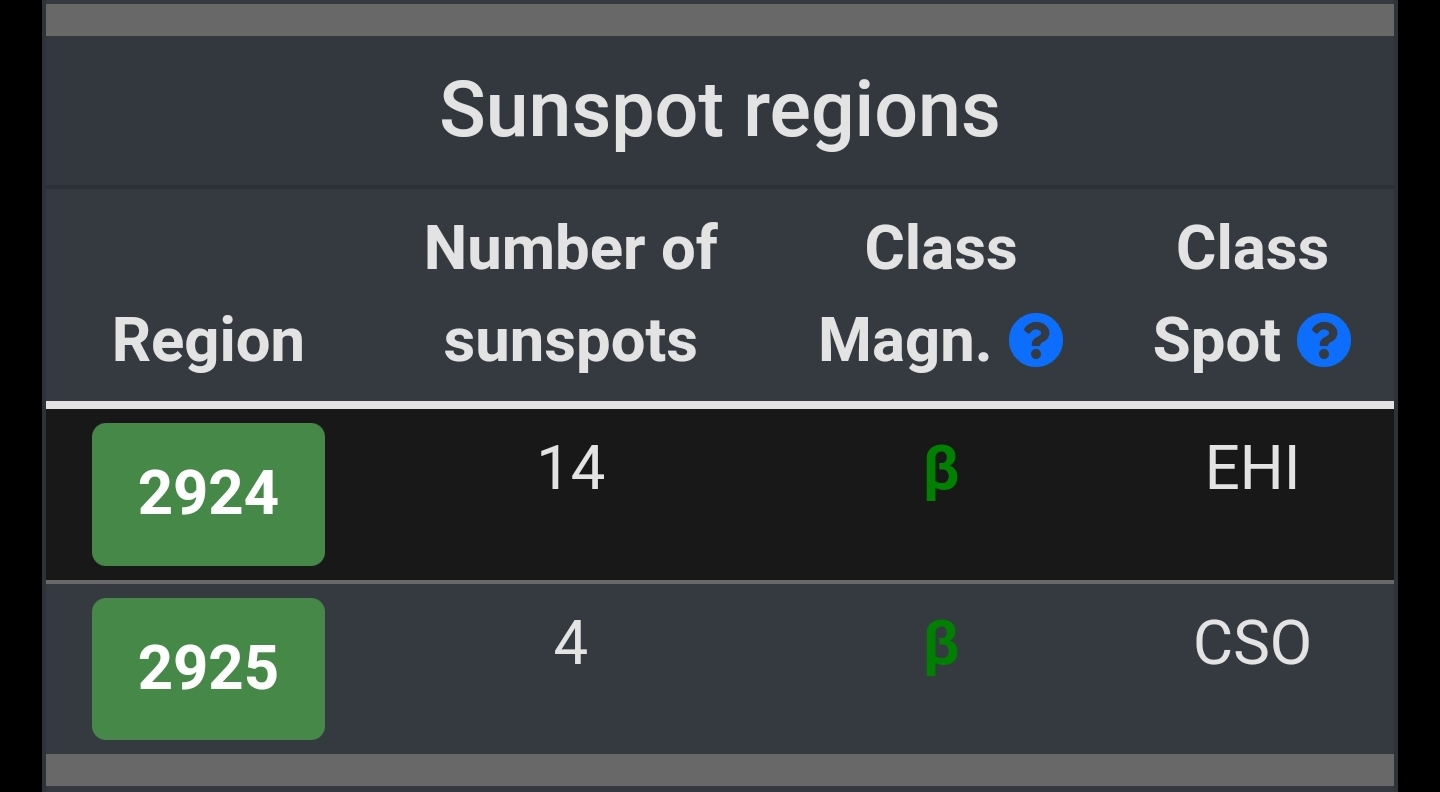Screen dimensions: 1440x792
Task: Select the table row for region 2925
Action: tap(720, 669)
